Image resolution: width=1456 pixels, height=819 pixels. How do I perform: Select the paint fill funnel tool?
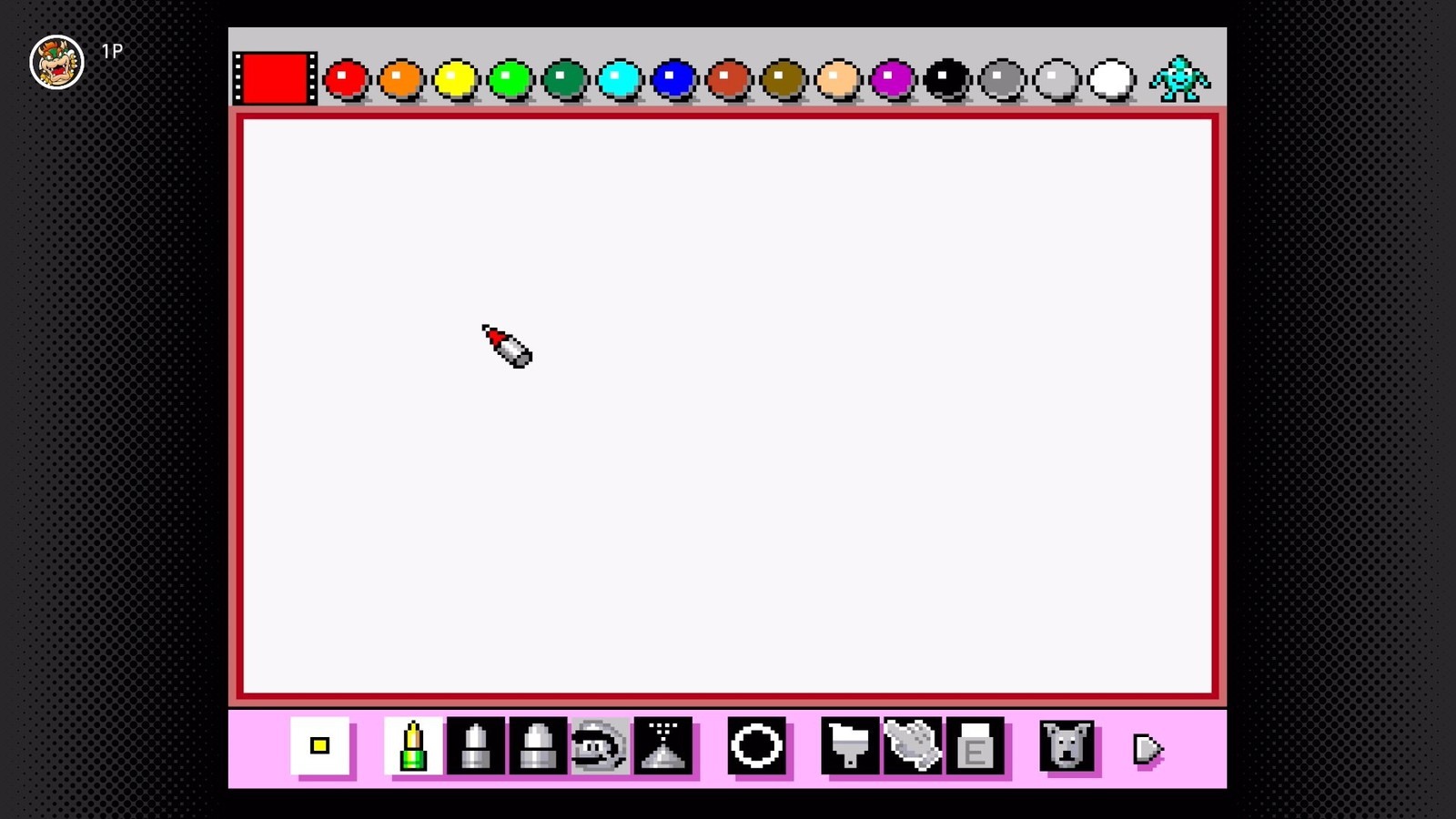[x=850, y=746]
